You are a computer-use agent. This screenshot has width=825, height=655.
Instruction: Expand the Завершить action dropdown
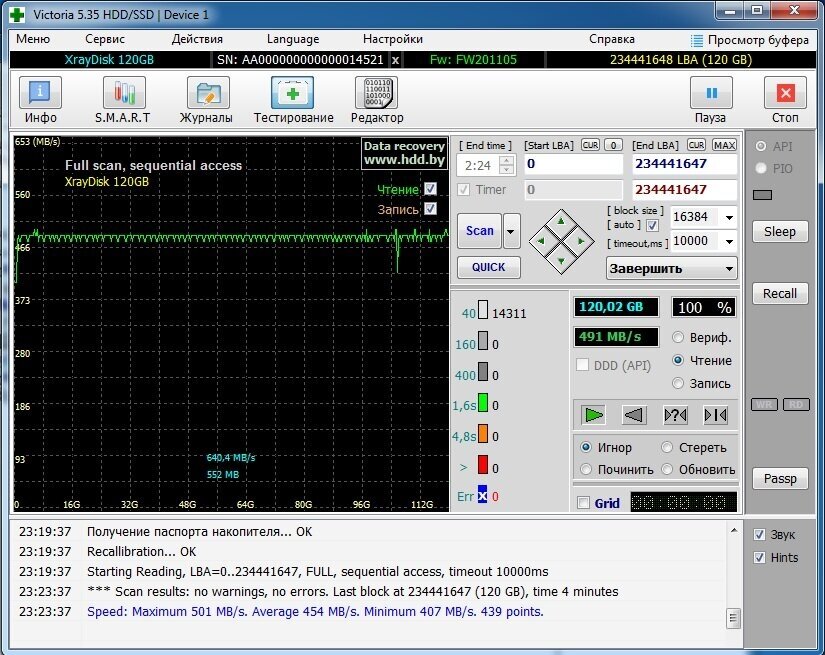click(672, 268)
